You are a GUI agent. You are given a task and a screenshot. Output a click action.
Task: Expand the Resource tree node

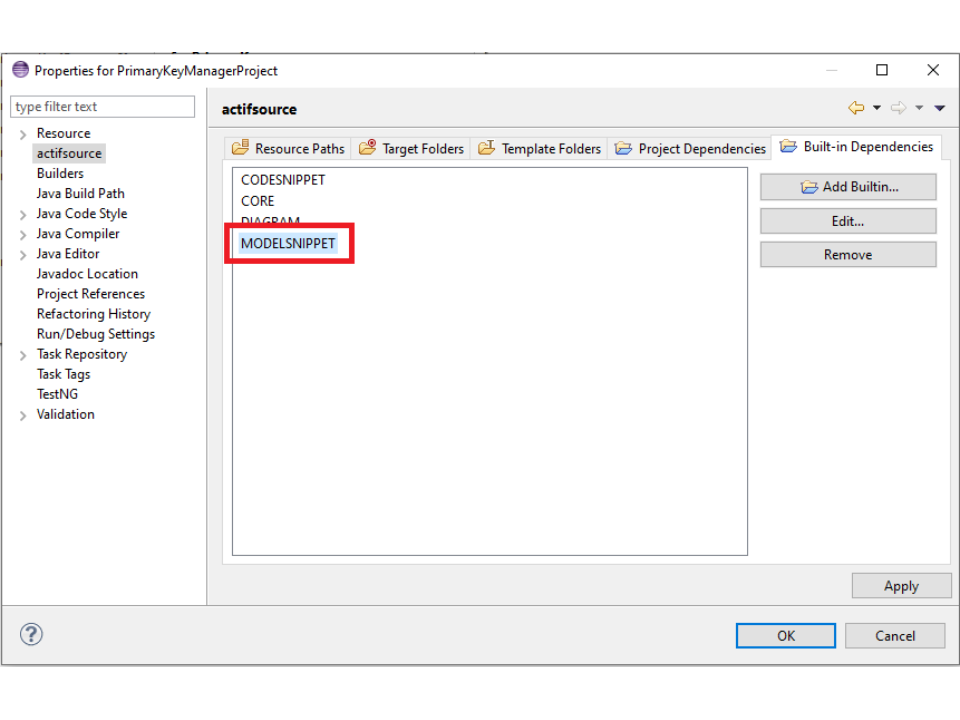(x=23, y=134)
